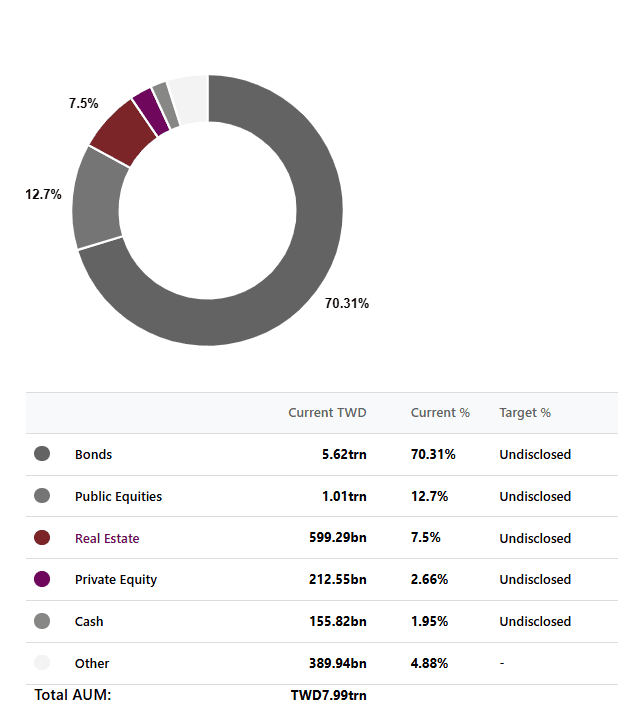Click the dark red Real Estate dot
This screenshot has height=714, width=618.
click(42, 537)
